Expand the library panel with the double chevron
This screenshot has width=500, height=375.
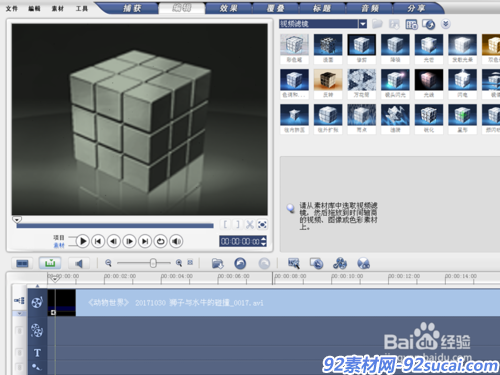click(x=445, y=24)
